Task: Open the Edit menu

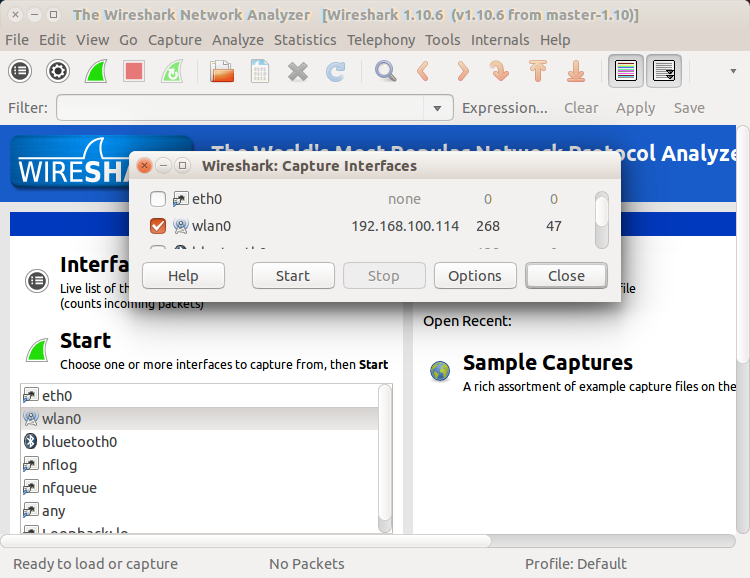Action: (x=52, y=40)
